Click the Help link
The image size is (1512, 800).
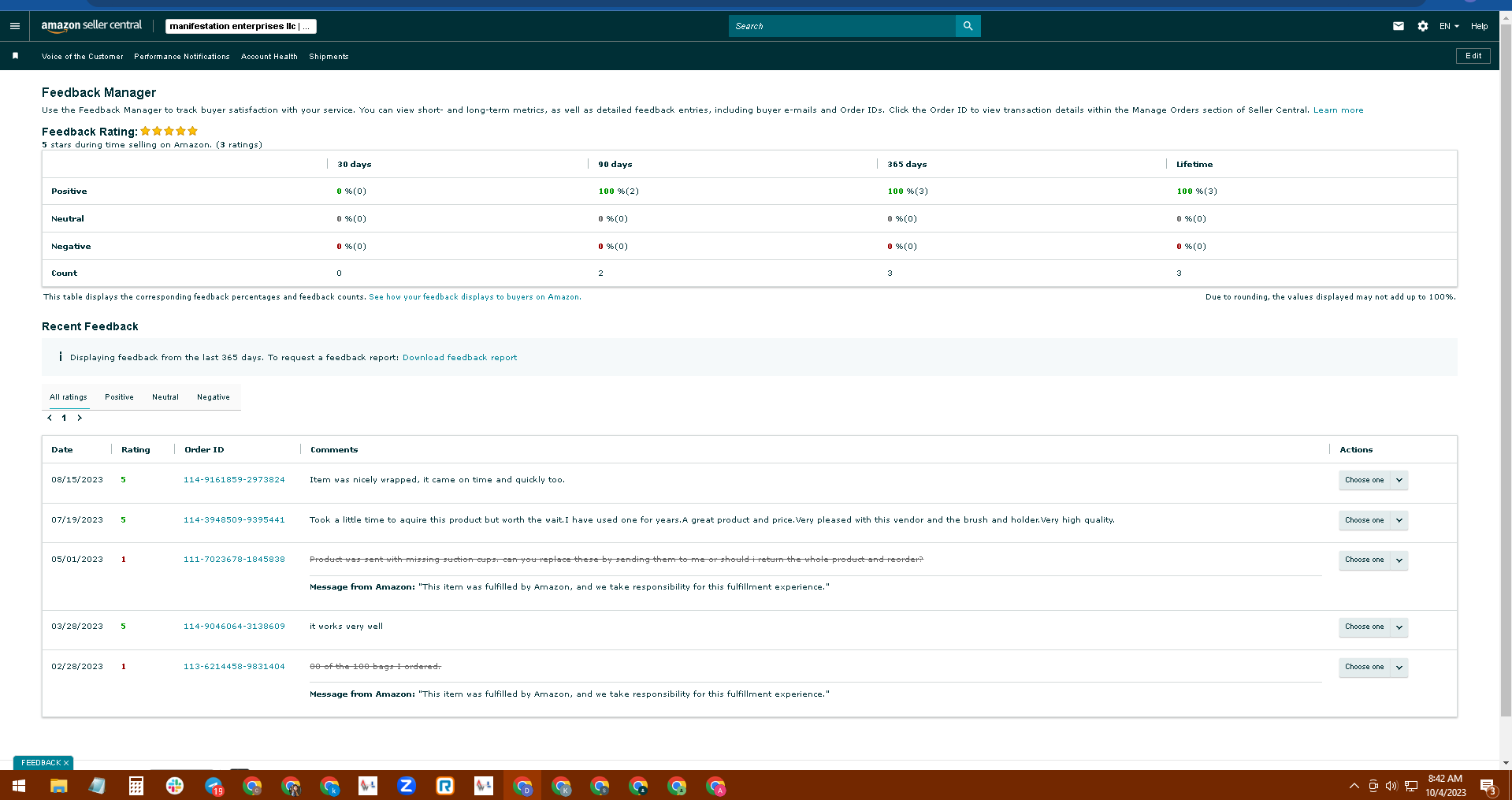1480,26
